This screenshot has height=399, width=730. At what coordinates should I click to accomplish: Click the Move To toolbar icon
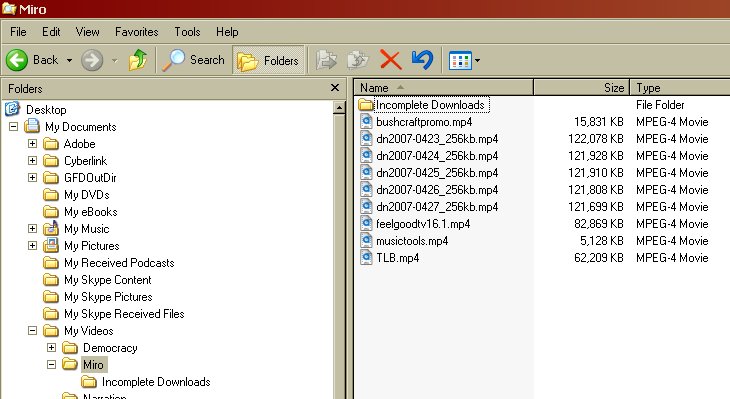point(326,61)
